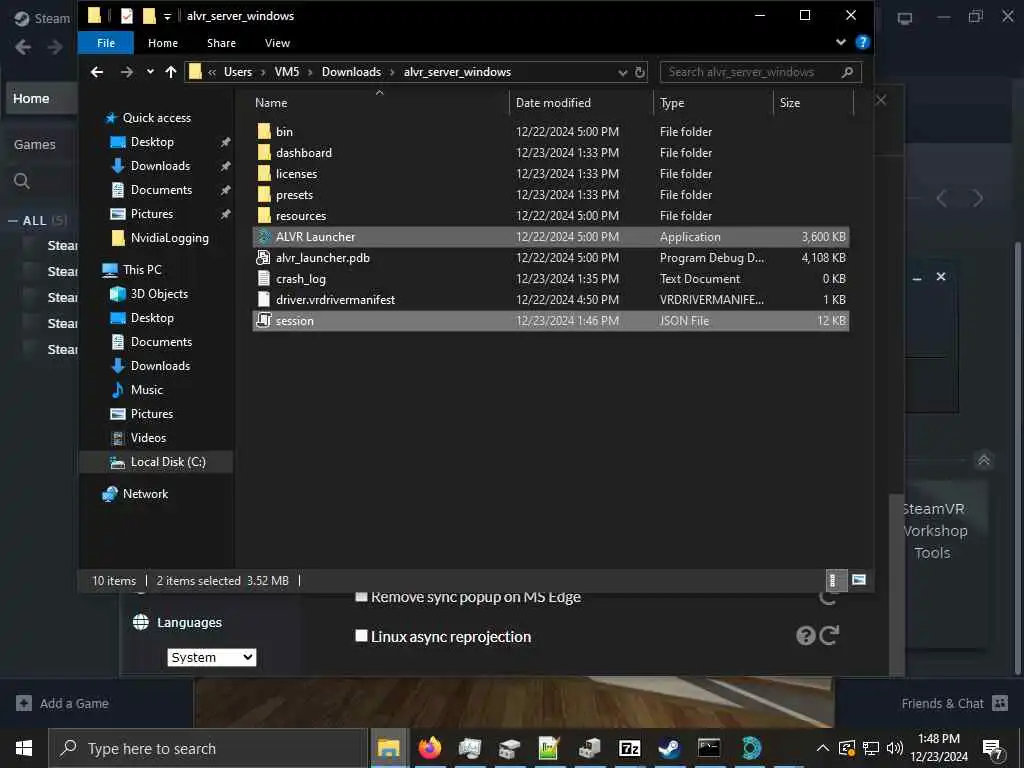Click the Search alvr_server_windows field

(760, 72)
